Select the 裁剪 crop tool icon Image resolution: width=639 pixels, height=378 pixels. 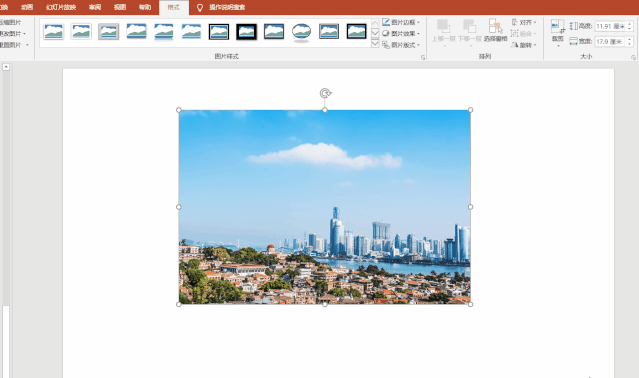tap(557, 26)
